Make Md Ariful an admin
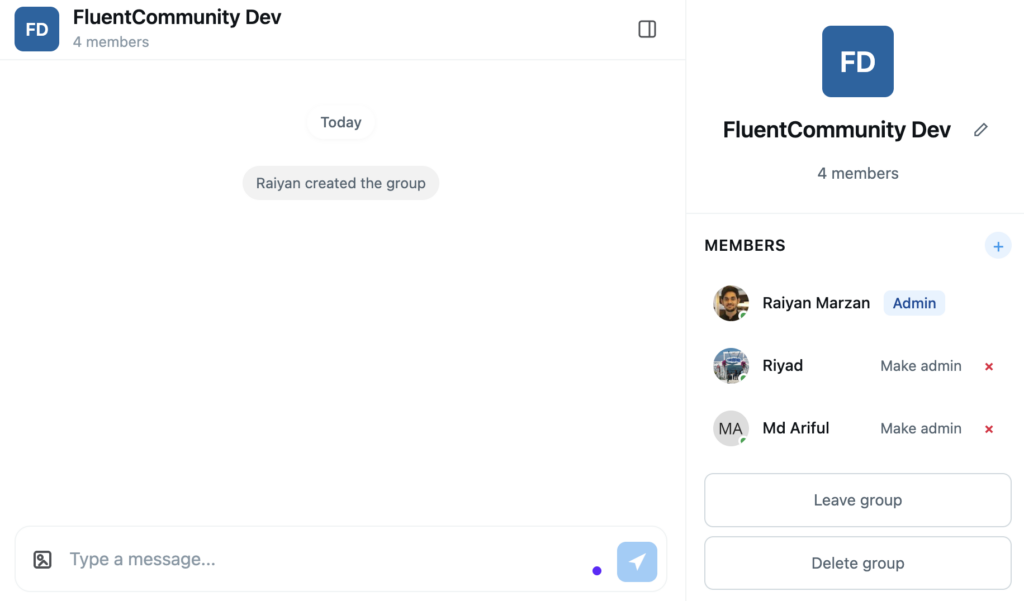The width and height of the screenshot is (1024, 601). click(920, 428)
